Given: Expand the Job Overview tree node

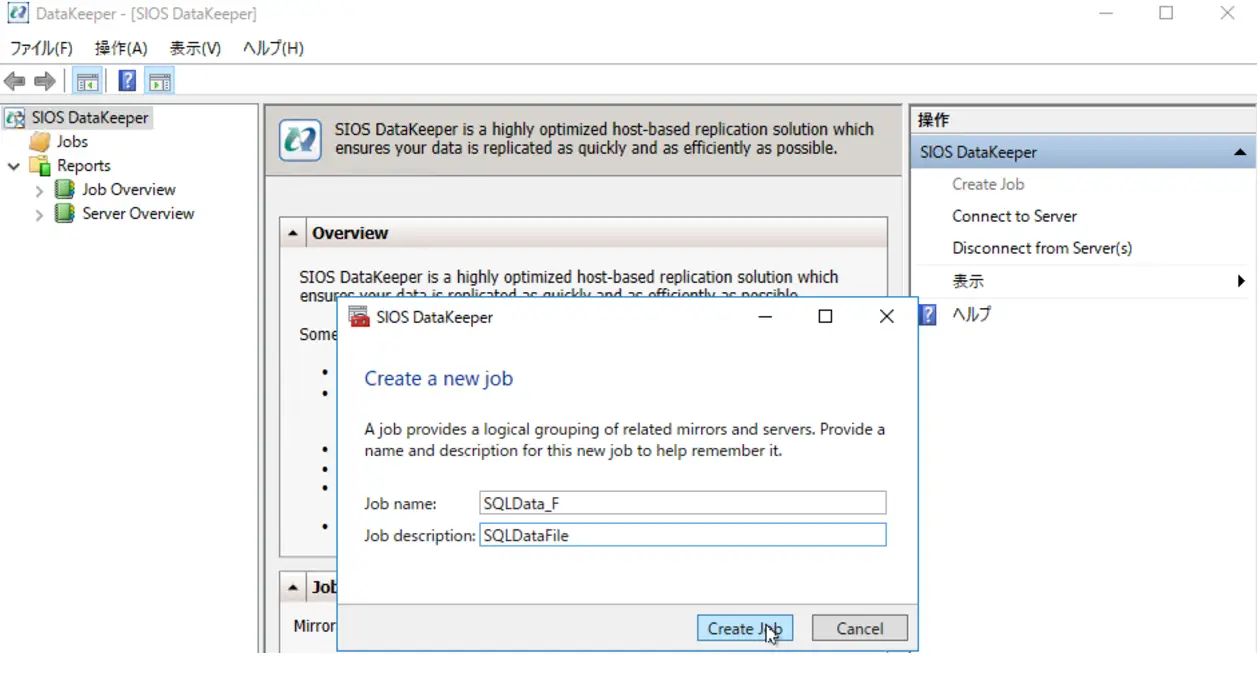Looking at the screenshot, I should point(39,190).
